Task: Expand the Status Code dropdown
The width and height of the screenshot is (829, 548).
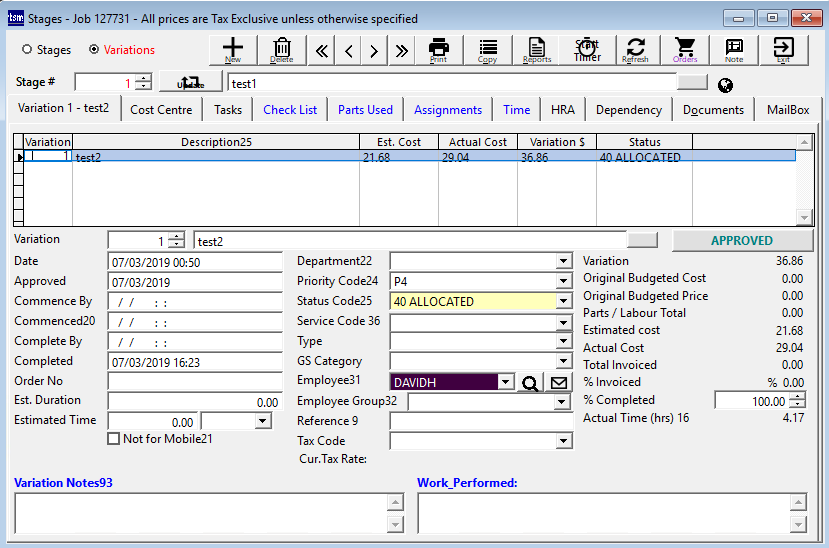Action: [564, 302]
